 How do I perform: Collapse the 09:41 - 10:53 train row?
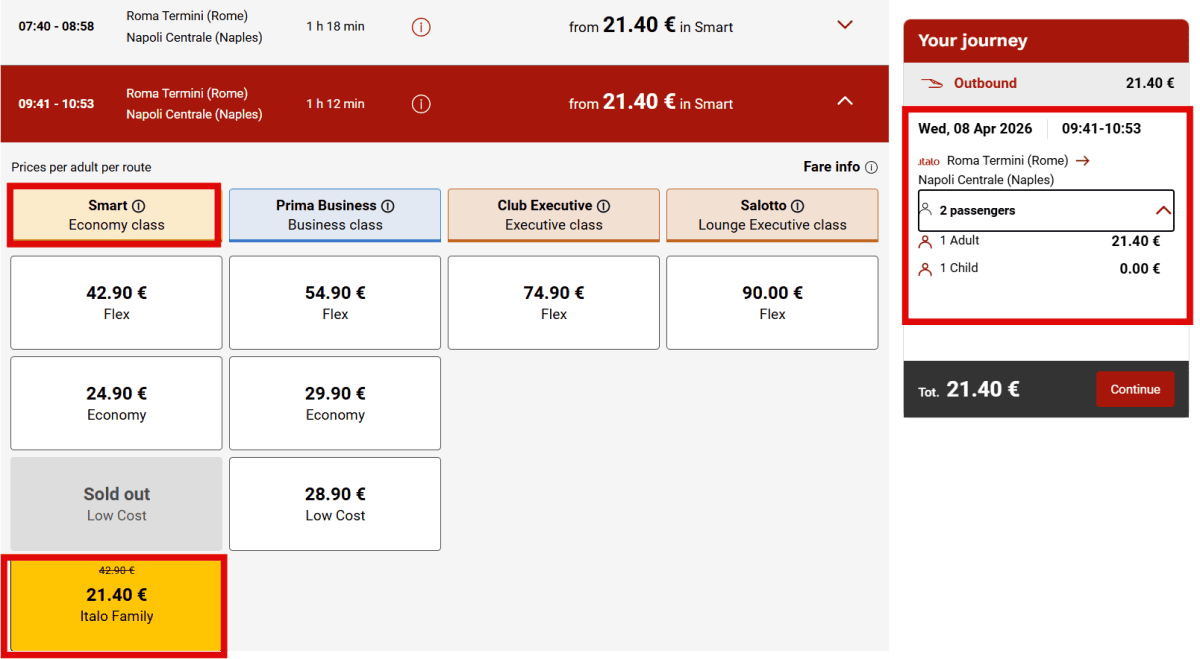point(845,101)
